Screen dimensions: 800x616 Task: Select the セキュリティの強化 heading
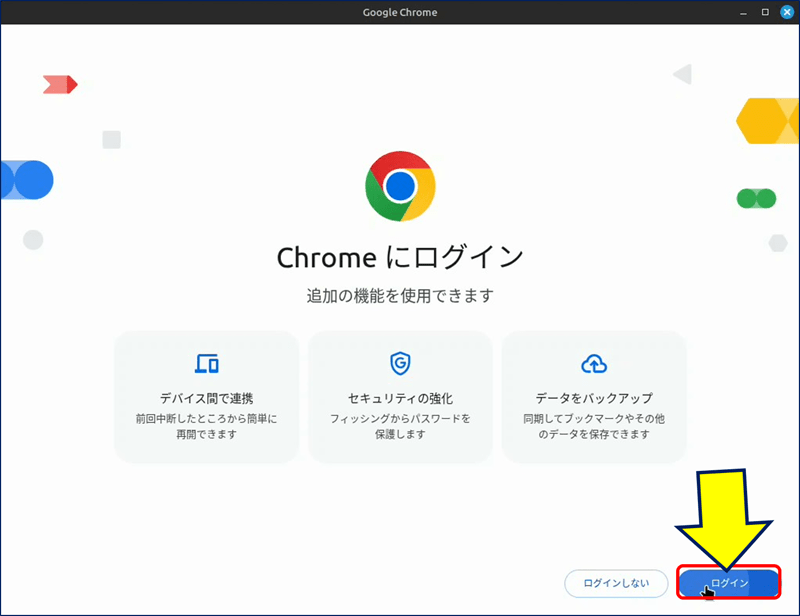pos(400,398)
